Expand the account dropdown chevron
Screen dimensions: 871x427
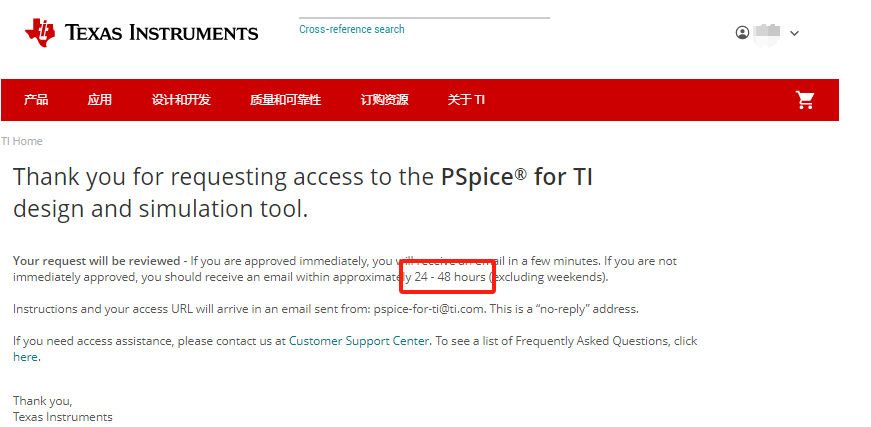click(794, 33)
